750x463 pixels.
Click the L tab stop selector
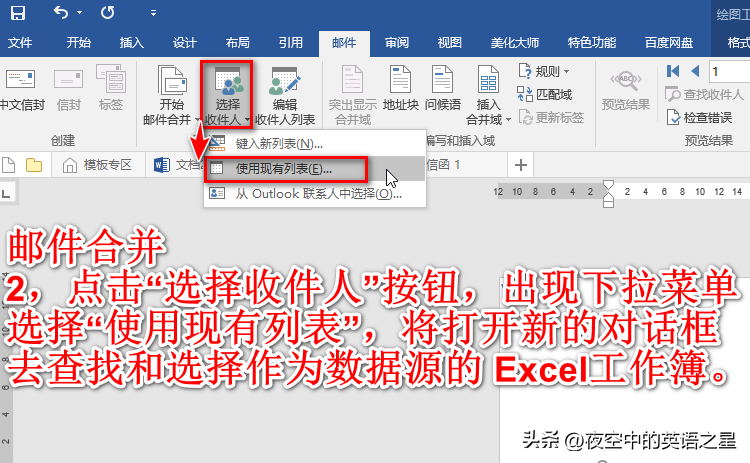[7, 194]
